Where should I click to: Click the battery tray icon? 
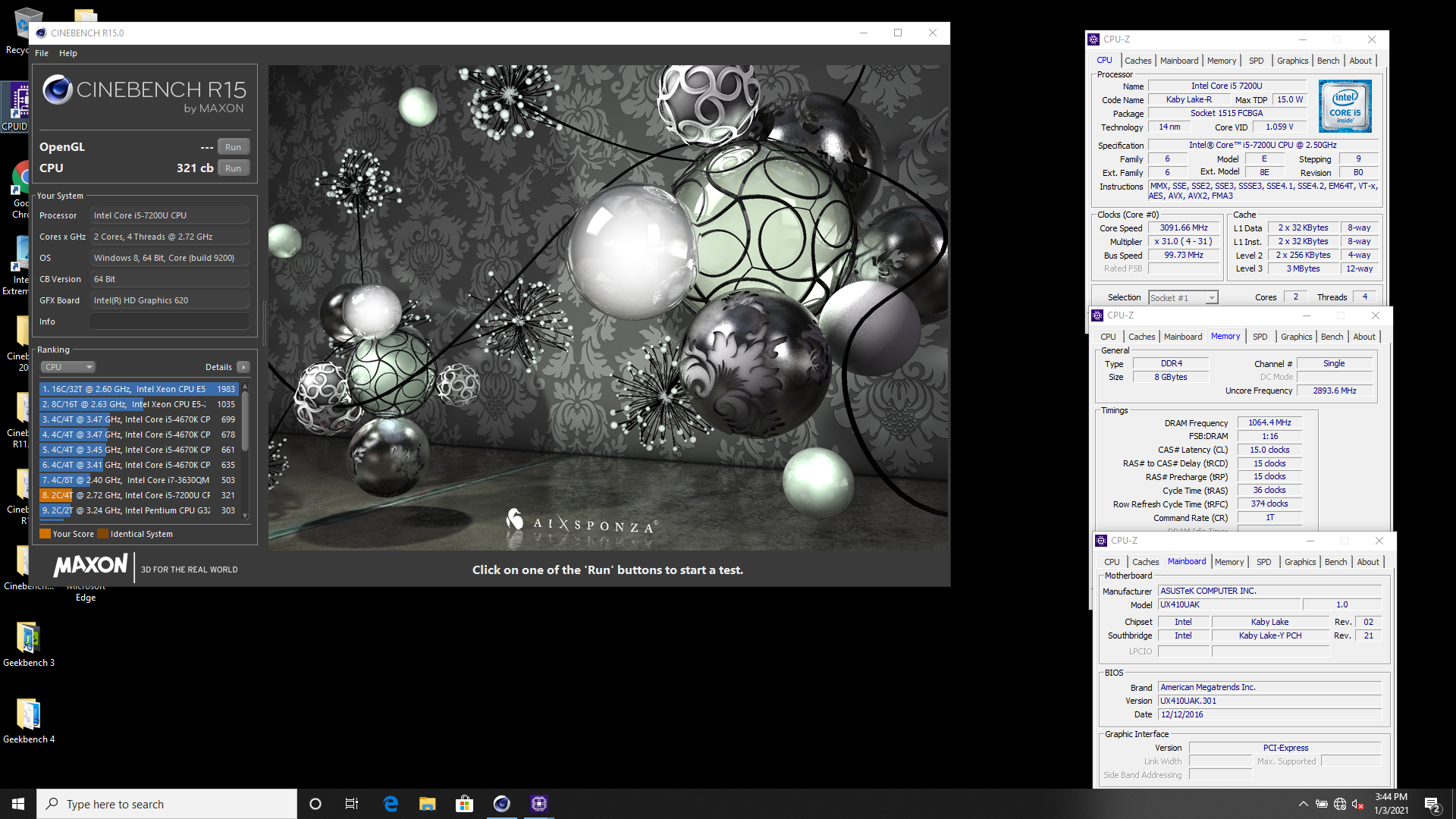click(1321, 804)
